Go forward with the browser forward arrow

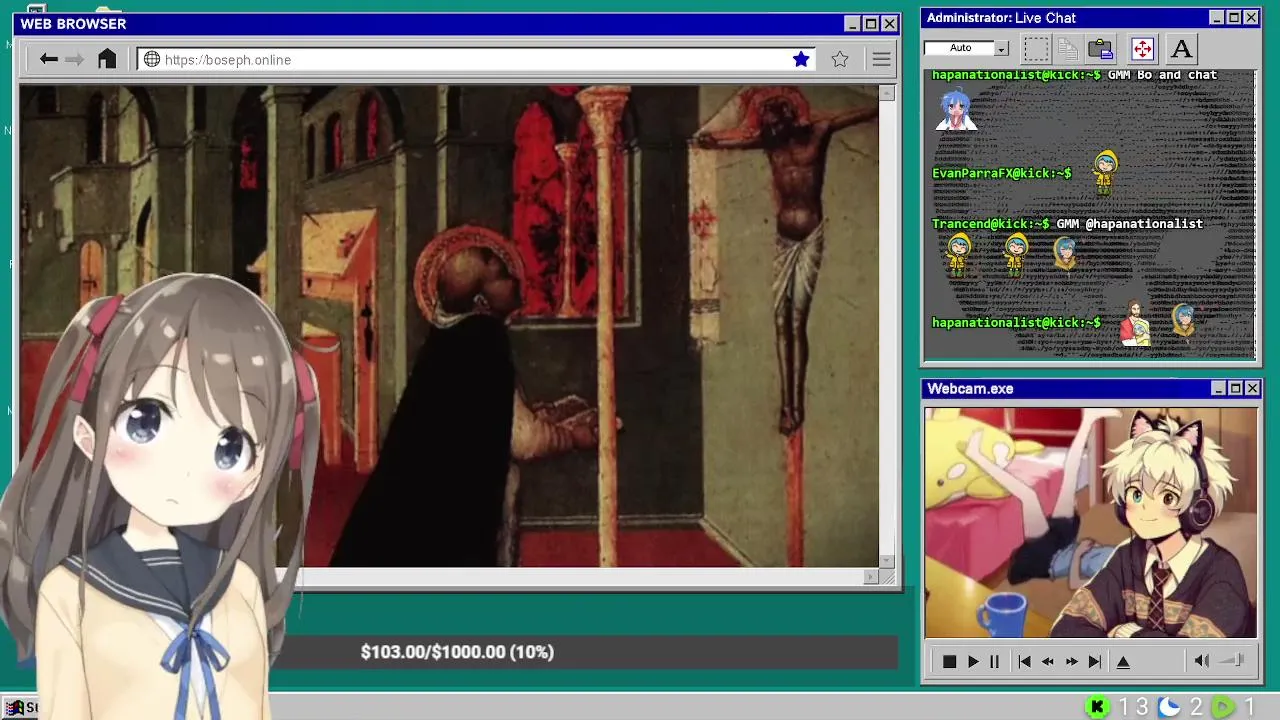click(x=74, y=59)
